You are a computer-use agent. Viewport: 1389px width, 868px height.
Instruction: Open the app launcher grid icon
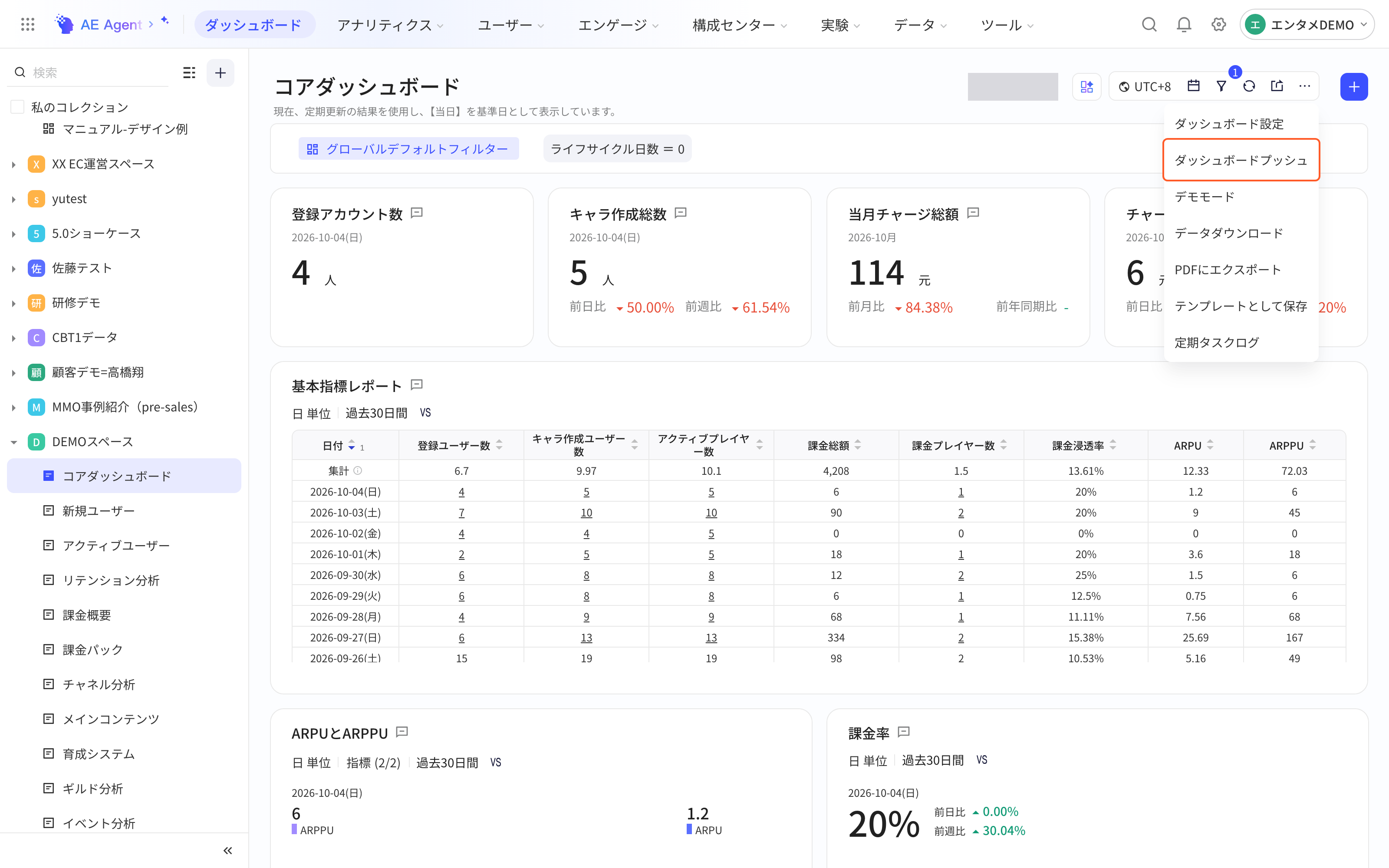pos(27,25)
